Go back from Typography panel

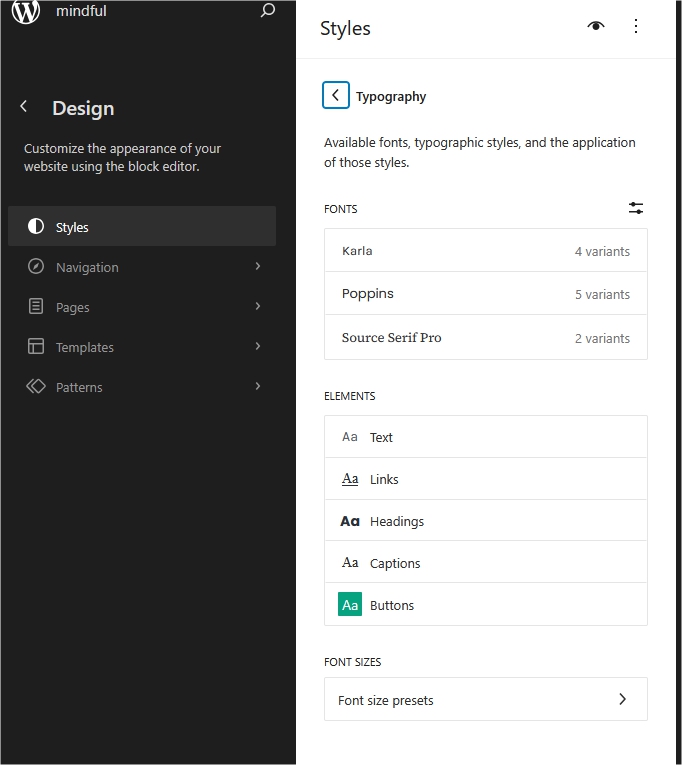pyautogui.click(x=336, y=96)
